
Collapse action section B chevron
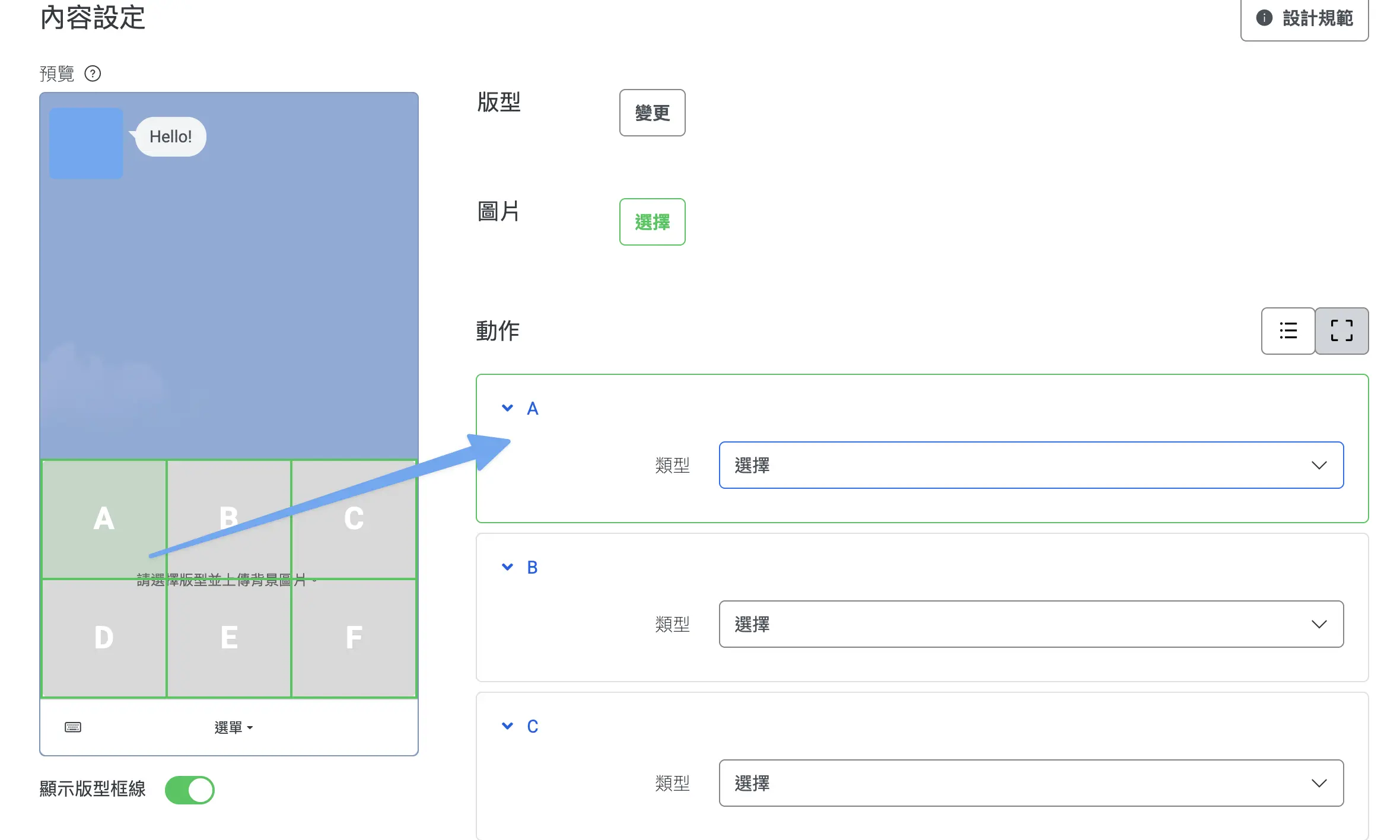[507, 567]
